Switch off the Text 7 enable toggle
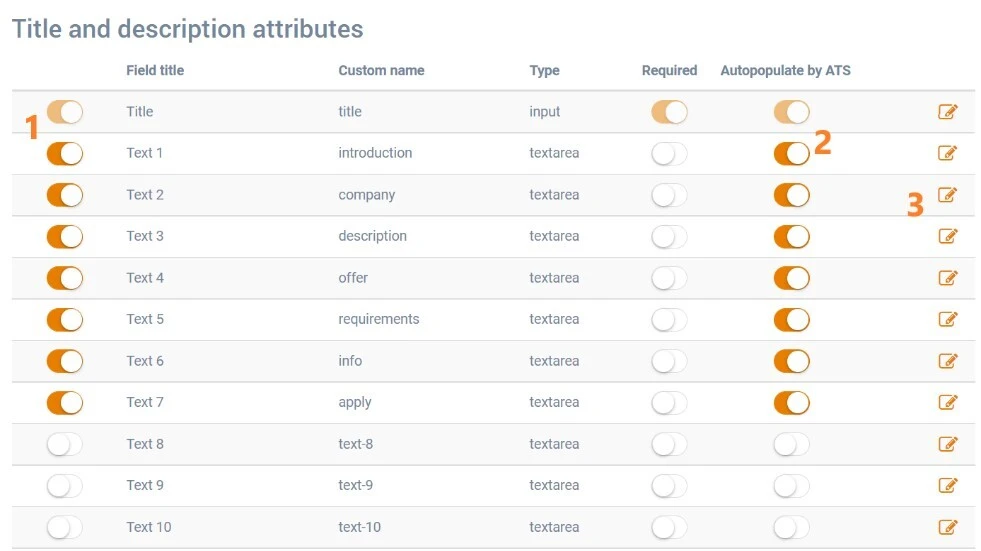Image resolution: width=981 pixels, height=551 pixels. [x=65, y=403]
